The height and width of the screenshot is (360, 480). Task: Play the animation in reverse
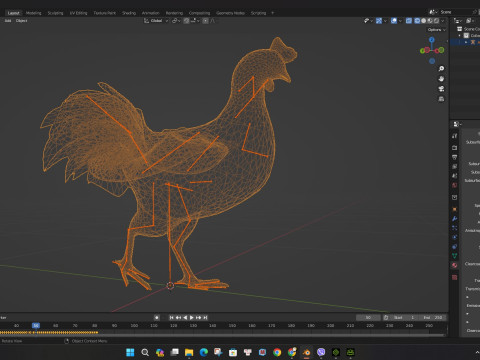[x=185, y=318]
